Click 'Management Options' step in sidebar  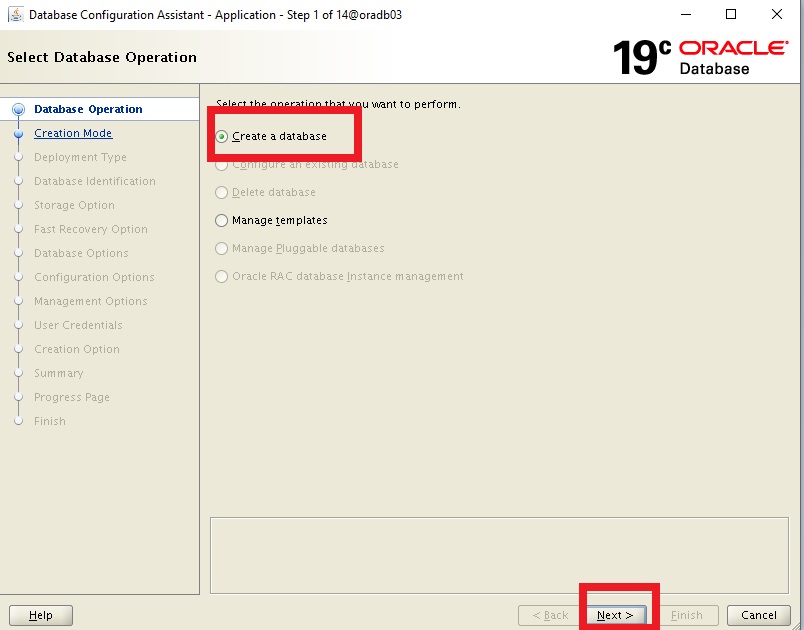[91, 301]
